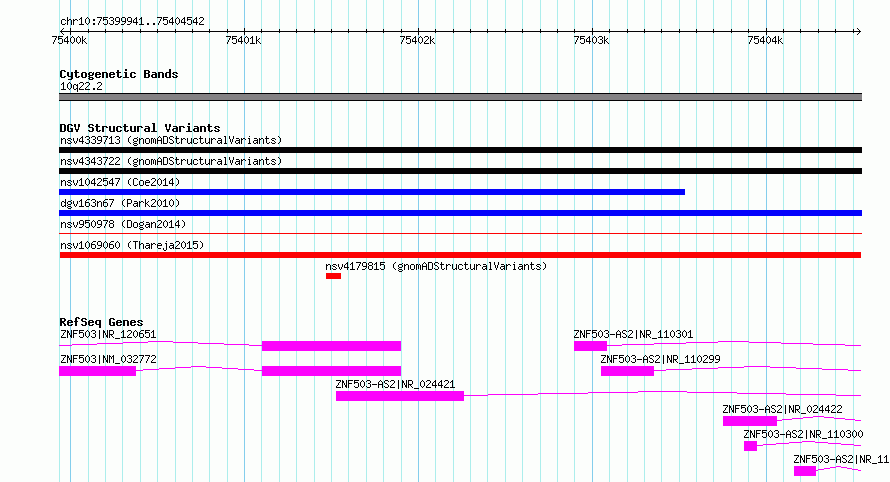Click the blue bar for dgv163n67

click(x=460, y=213)
